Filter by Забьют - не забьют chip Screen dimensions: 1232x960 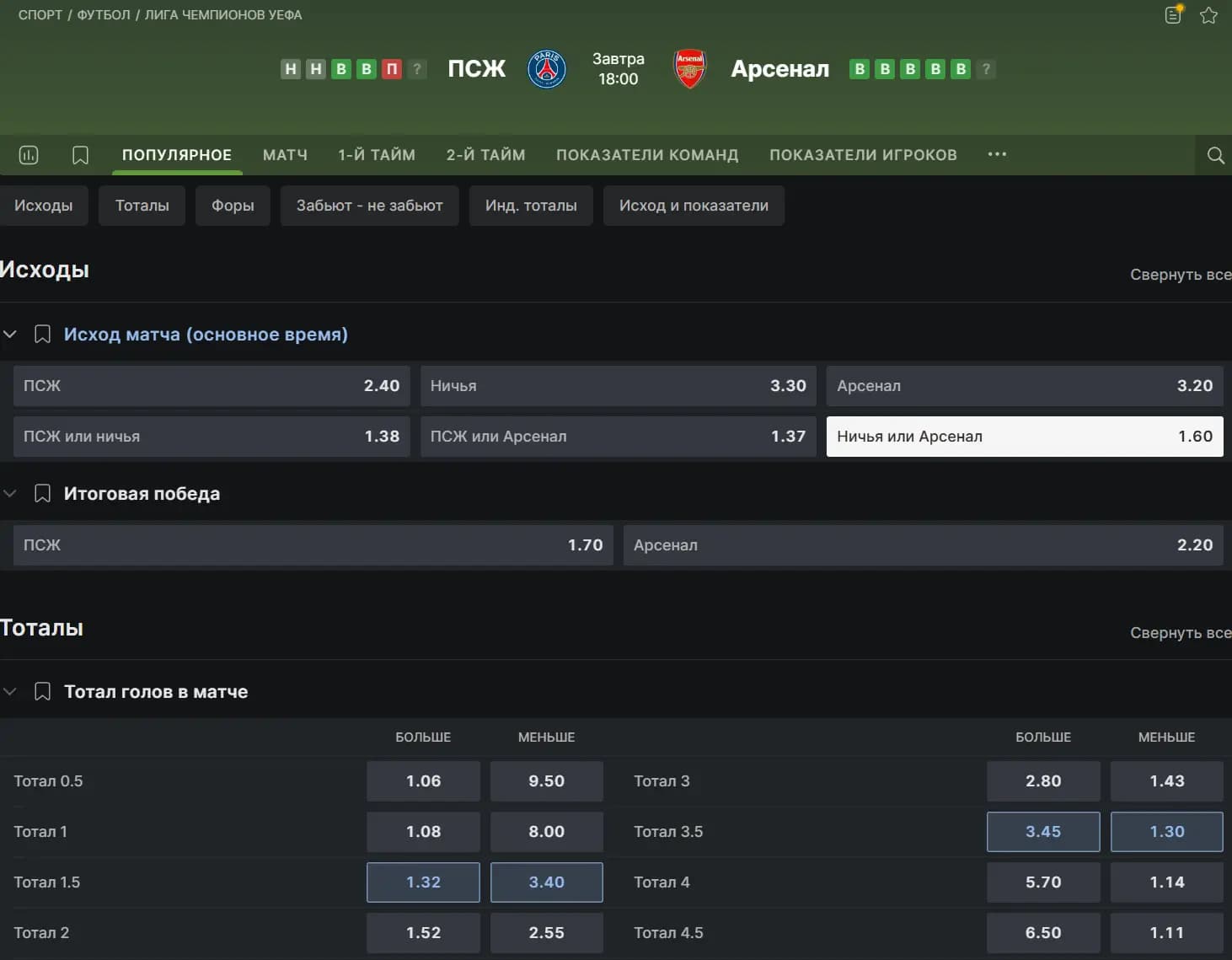tap(369, 206)
